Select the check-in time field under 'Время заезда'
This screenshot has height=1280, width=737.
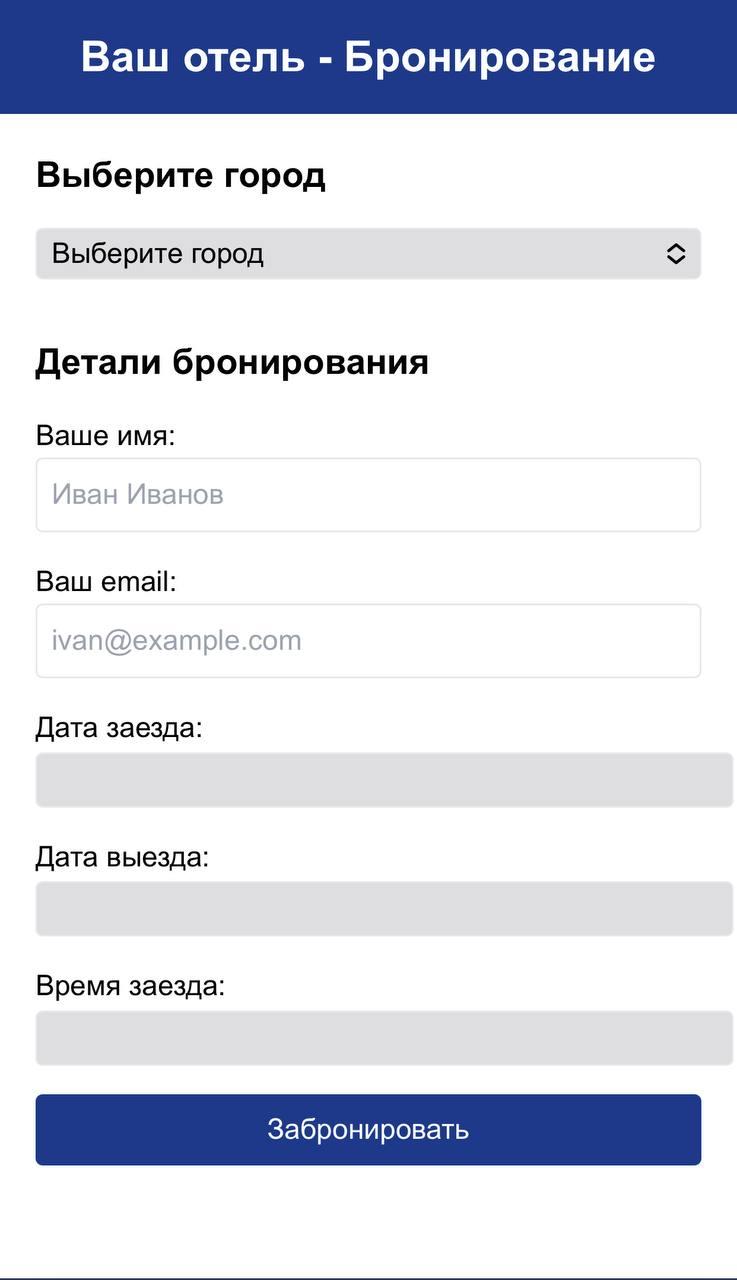[384, 1038]
